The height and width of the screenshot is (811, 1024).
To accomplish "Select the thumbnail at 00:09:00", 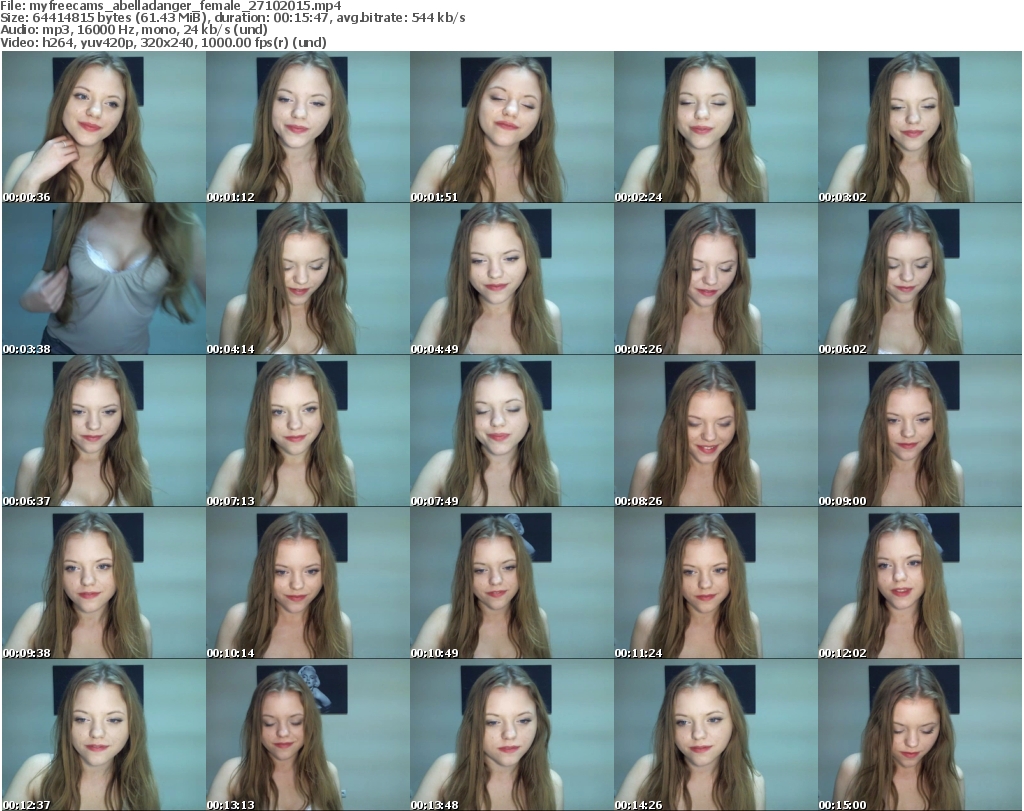I will pos(920,431).
